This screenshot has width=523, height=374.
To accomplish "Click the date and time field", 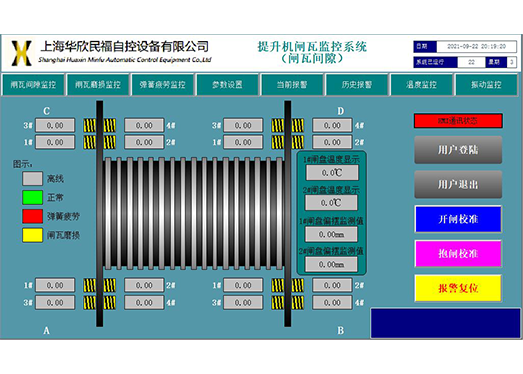I will click(x=476, y=47).
